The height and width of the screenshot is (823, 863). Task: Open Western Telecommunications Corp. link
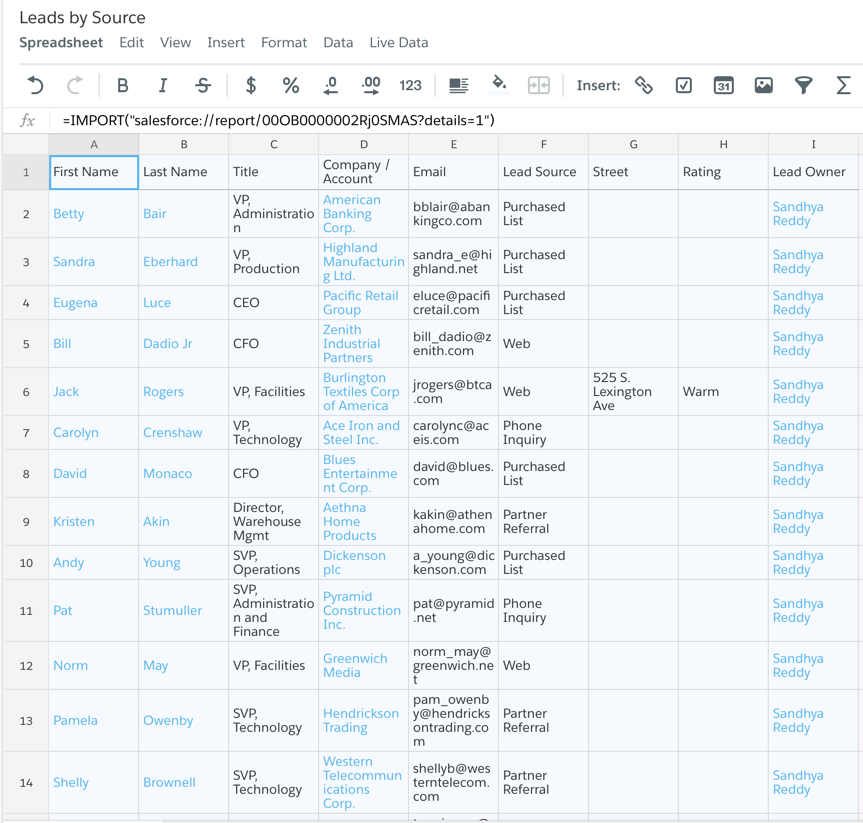point(362,782)
